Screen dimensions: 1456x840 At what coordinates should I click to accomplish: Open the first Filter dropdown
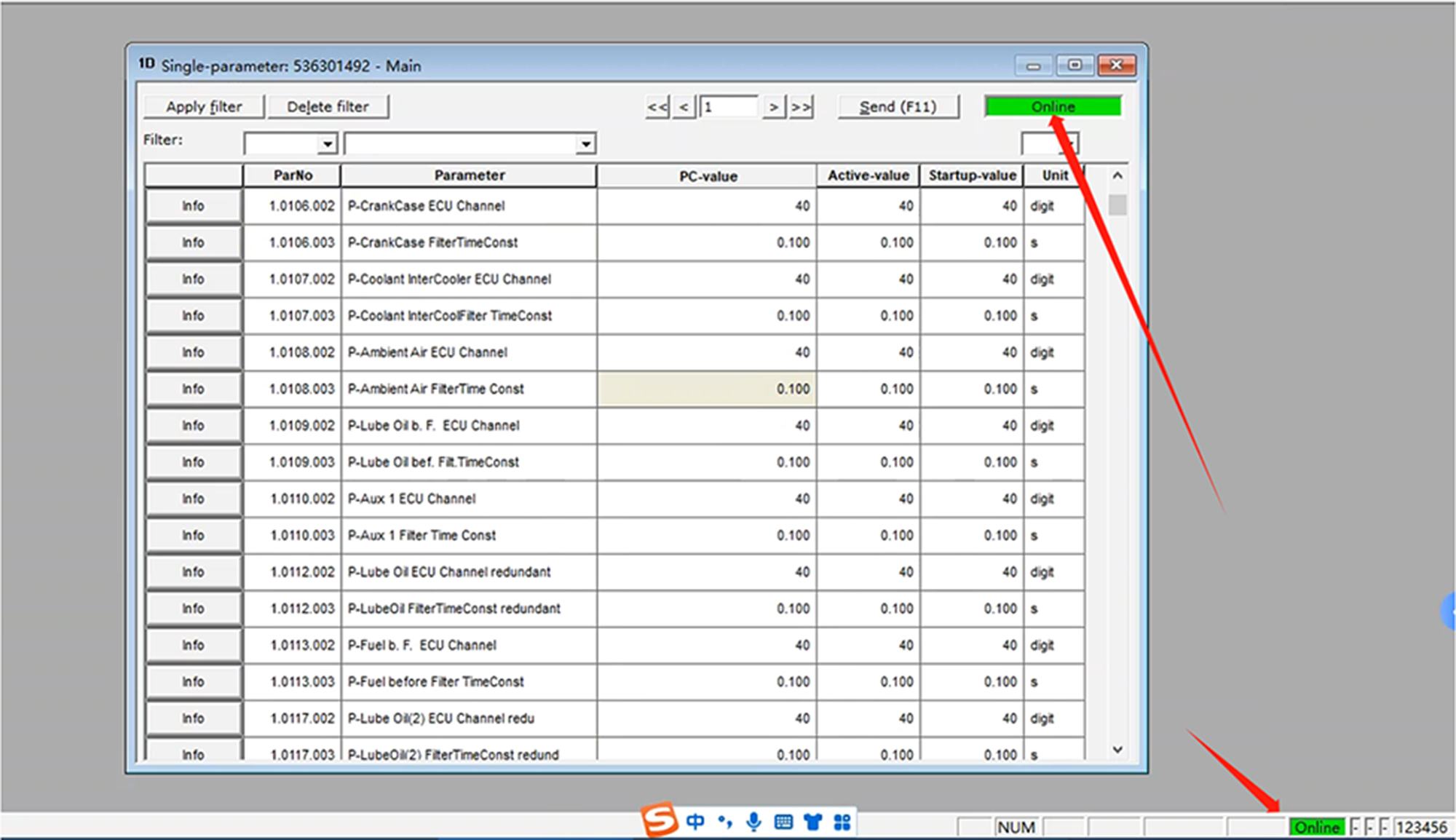click(329, 143)
